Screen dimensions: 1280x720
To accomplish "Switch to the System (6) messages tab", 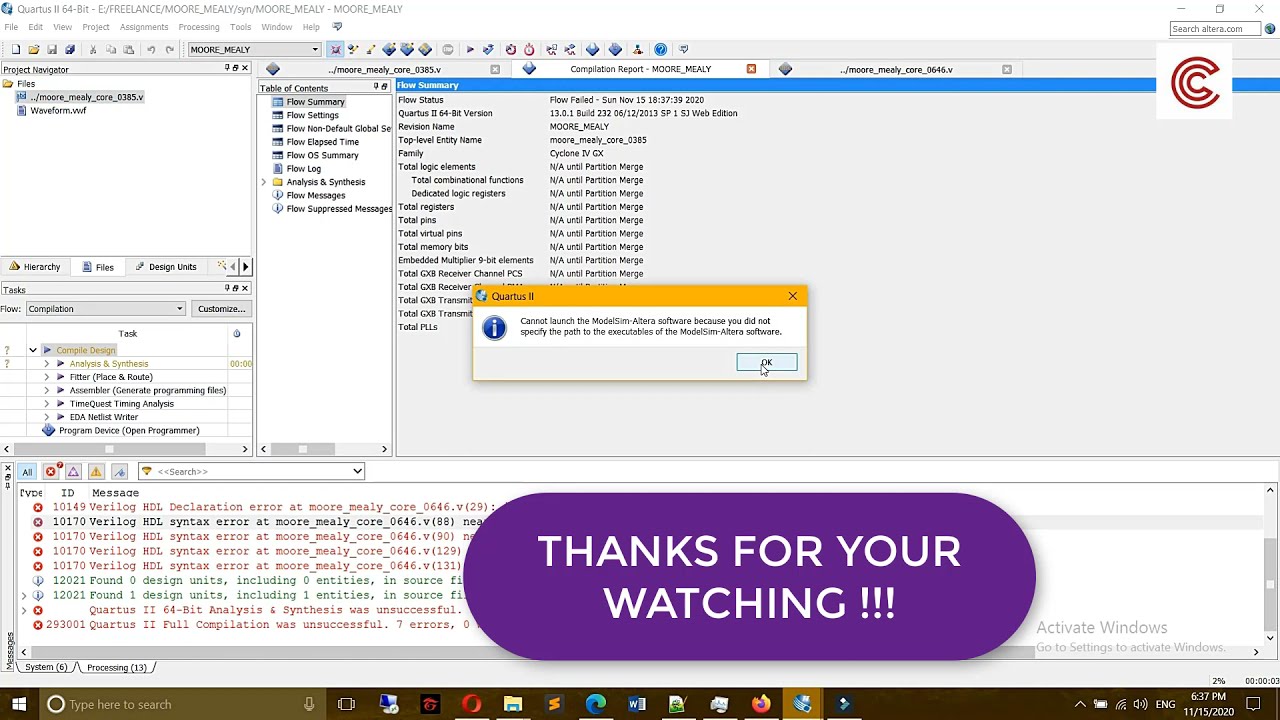I will (x=46, y=667).
